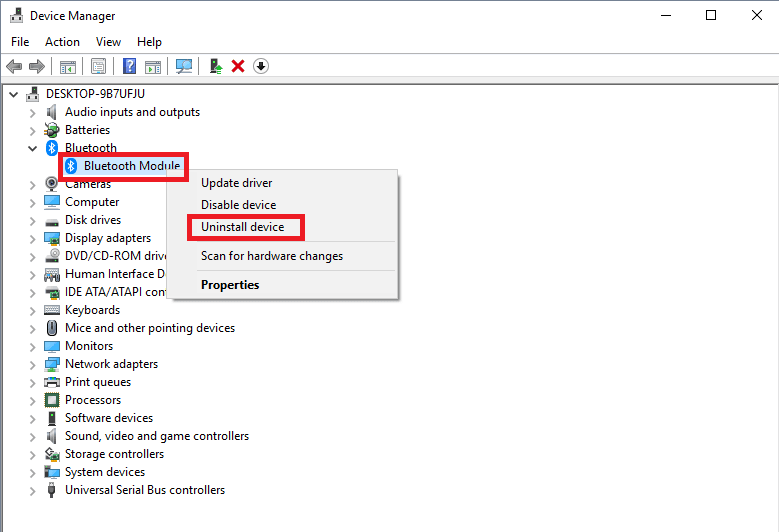Click the Forward arrow toolbar icon

click(37, 66)
